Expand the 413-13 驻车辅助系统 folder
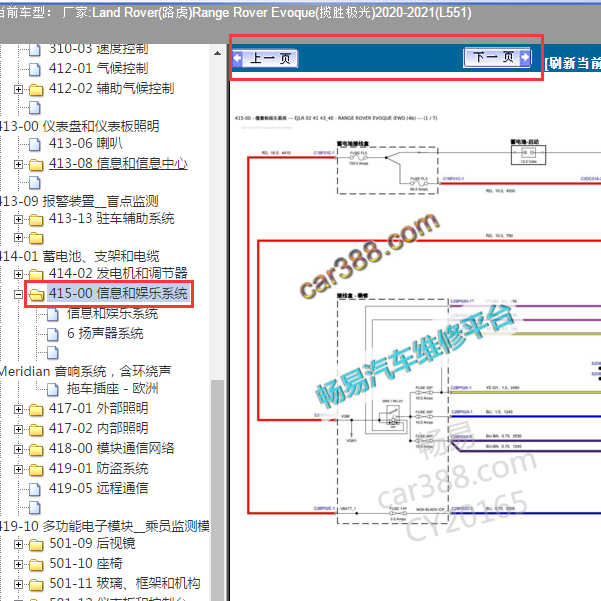 click(x=18, y=219)
